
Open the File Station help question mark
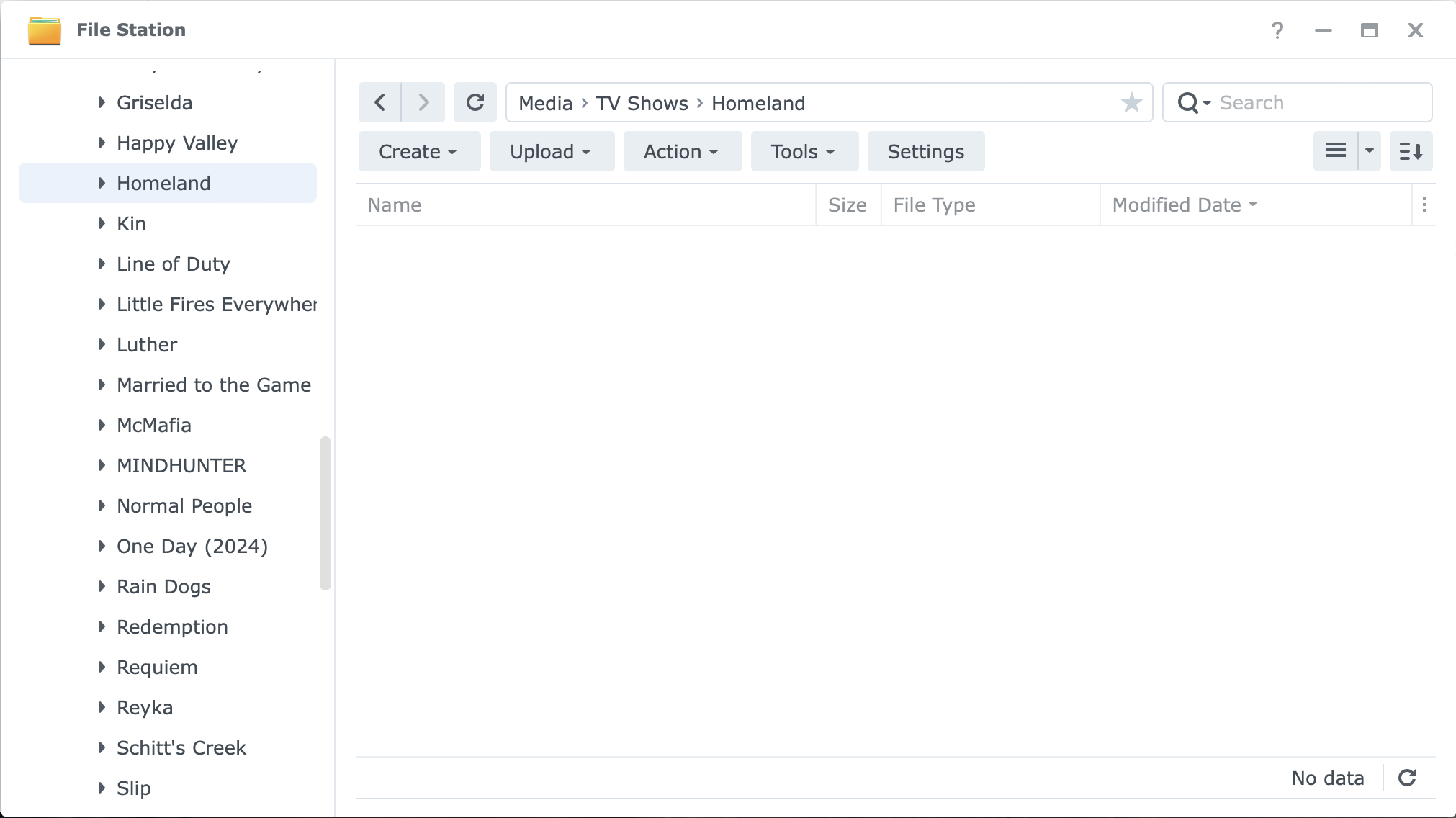tap(1277, 30)
